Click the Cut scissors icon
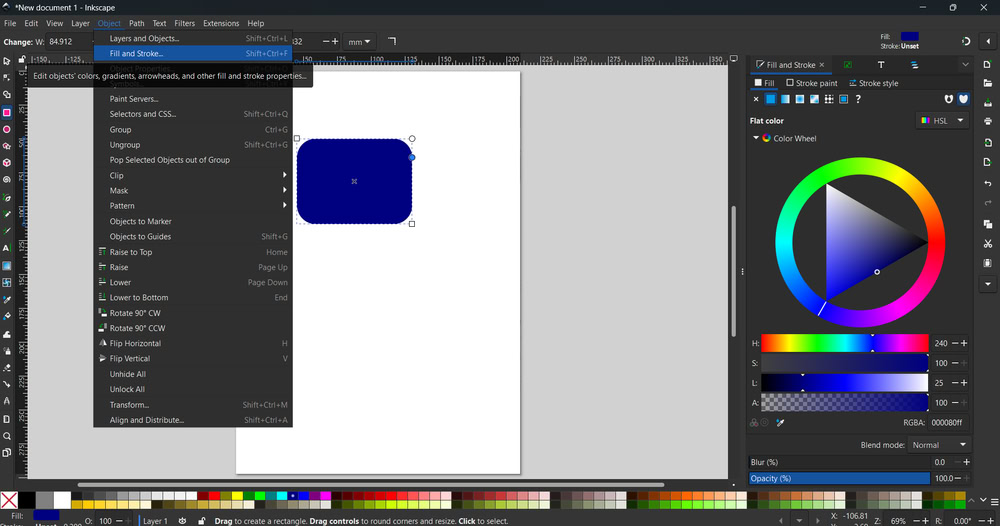This screenshot has height=526, width=1000. [987, 244]
